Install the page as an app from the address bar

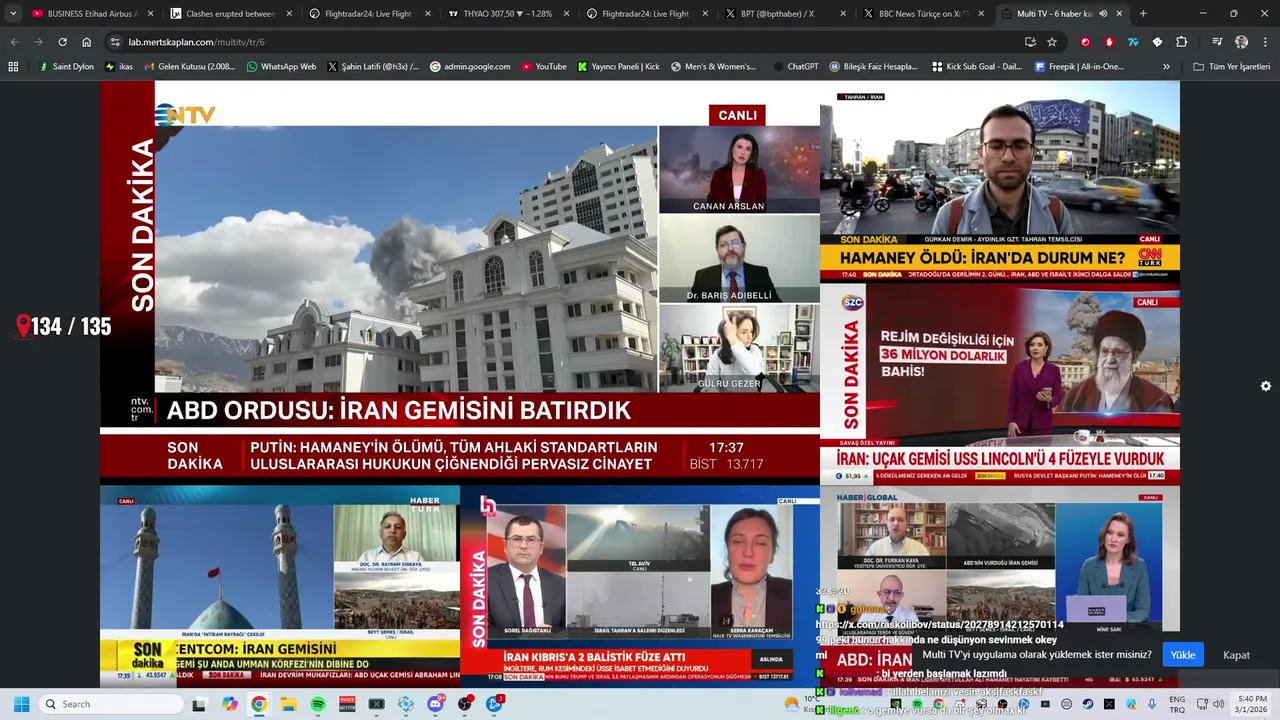click(x=1030, y=42)
